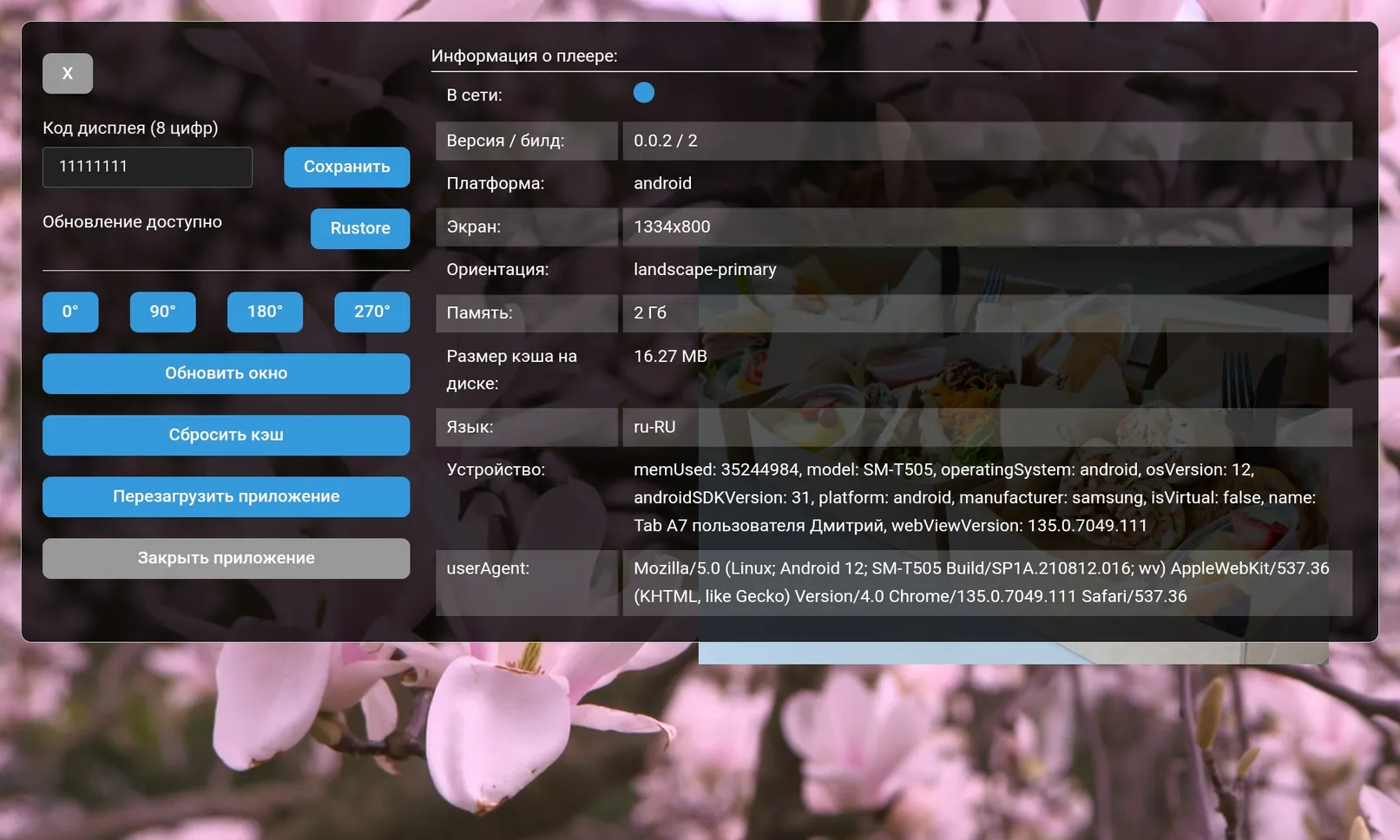Screen dimensions: 1400x840
Task: Close the settings panel with X button
Action: (x=68, y=74)
